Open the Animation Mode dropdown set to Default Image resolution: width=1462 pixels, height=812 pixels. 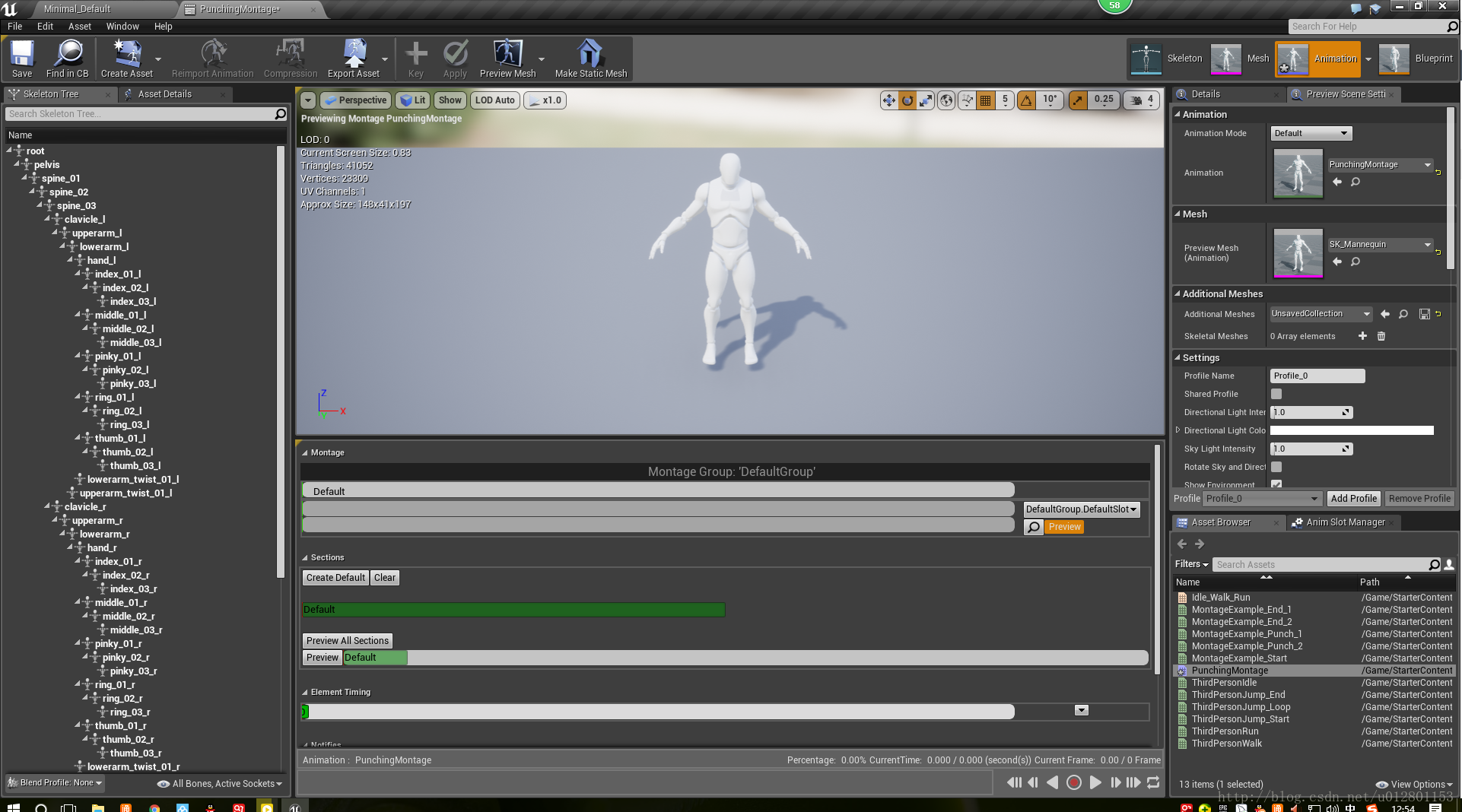[1310, 132]
